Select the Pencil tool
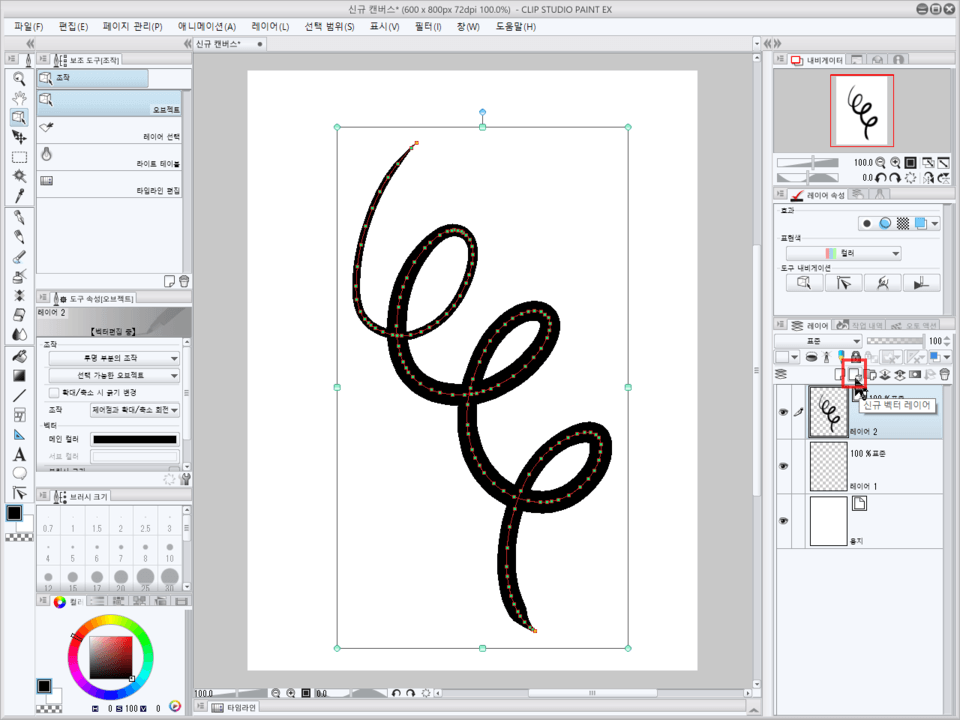The image size is (960, 720). coord(19,238)
